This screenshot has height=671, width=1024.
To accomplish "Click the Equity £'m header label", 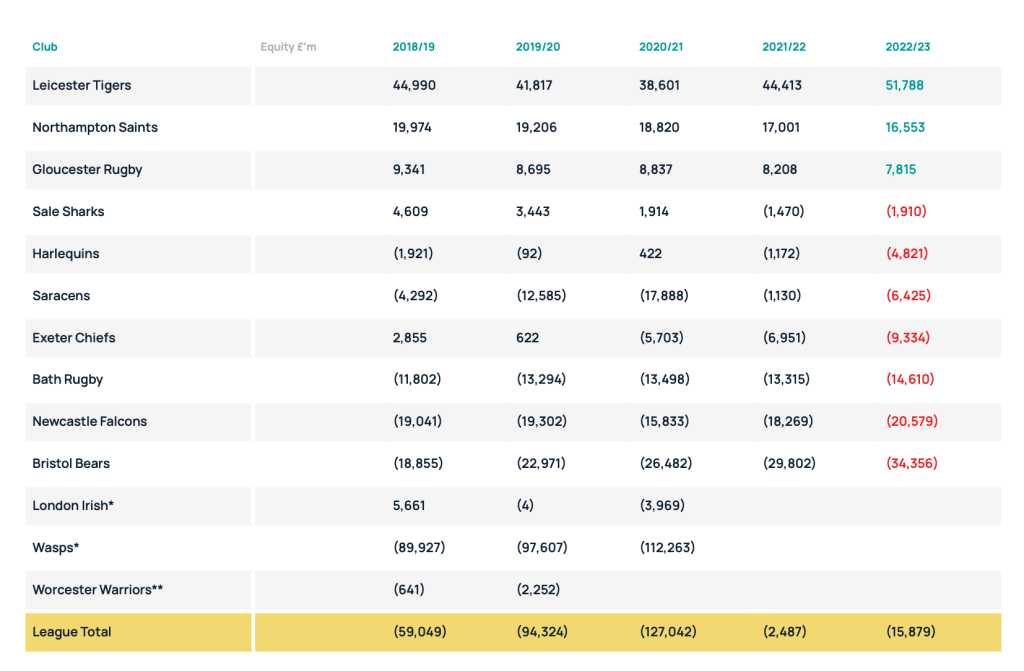I will (288, 47).
